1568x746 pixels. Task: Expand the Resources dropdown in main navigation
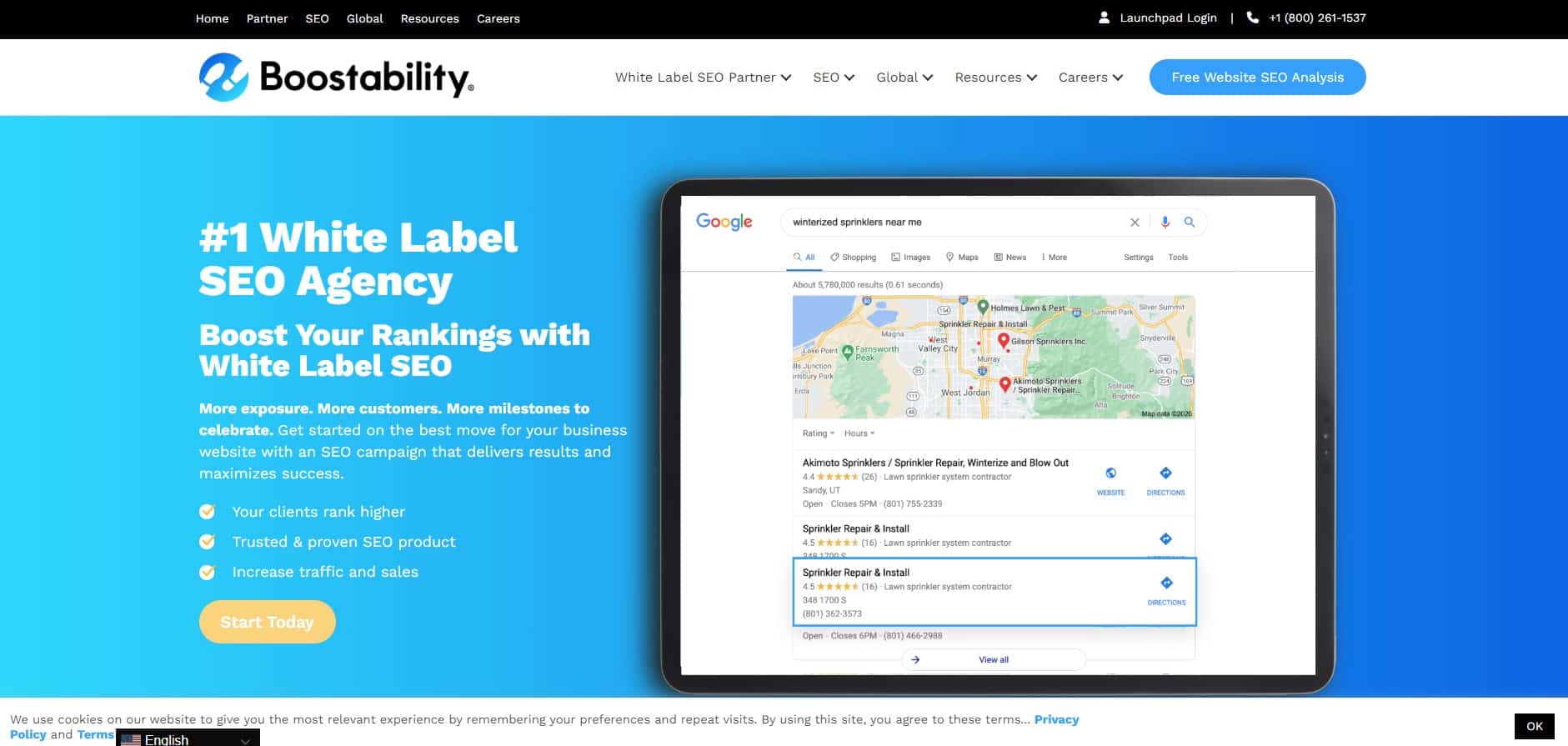996,78
